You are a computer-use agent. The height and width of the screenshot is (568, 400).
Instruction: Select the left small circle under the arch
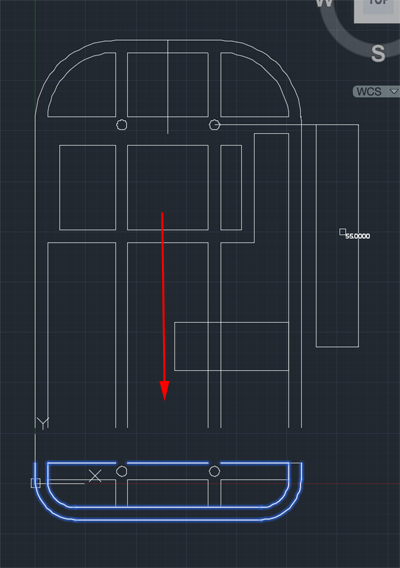[x=122, y=125]
